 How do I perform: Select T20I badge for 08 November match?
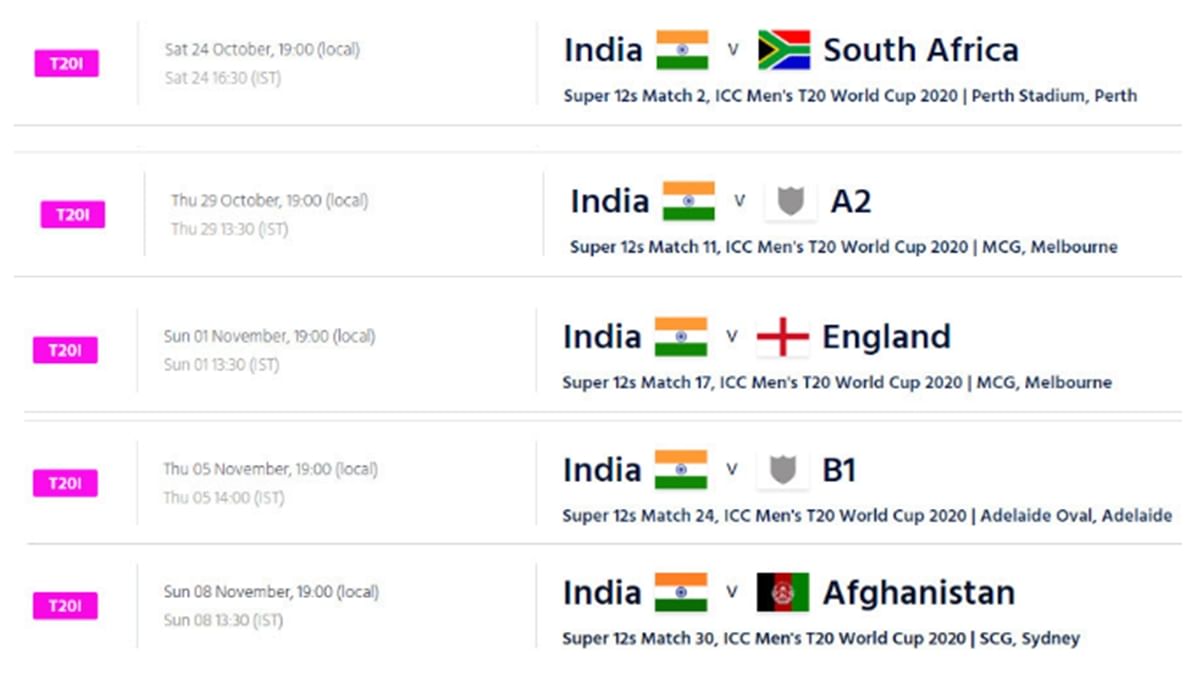[66, 606]
